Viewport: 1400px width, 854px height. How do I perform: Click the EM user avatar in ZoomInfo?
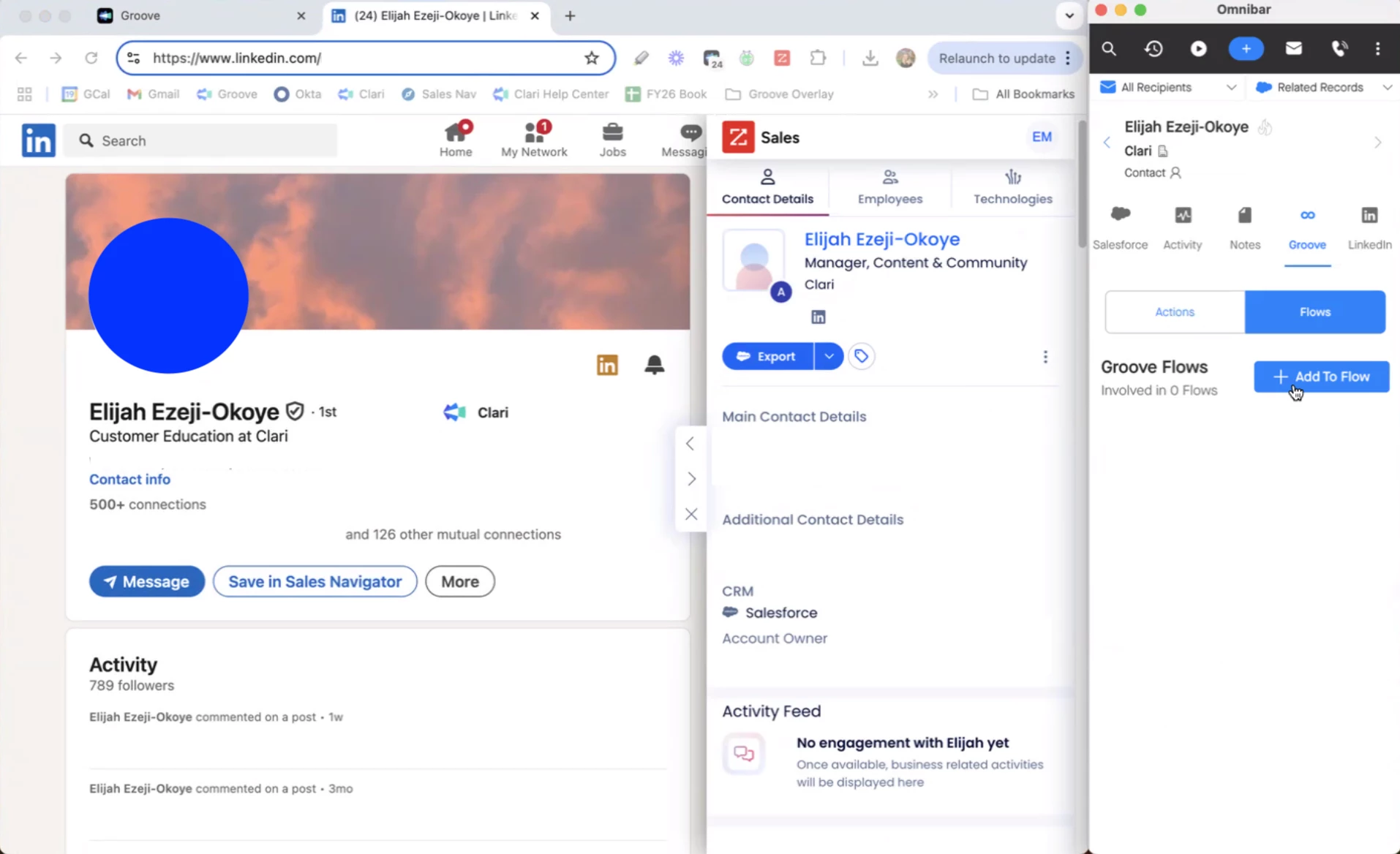coord(1042,137)
